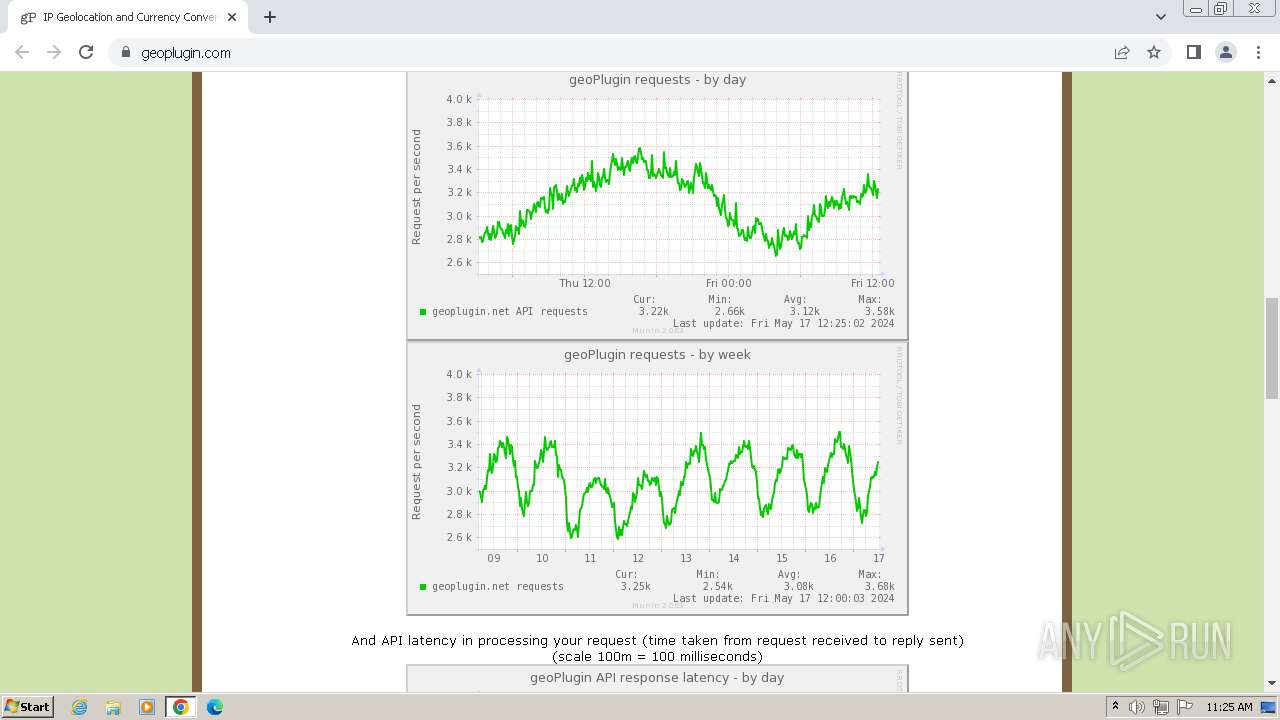Select the weekly Min value 2.54k

717,586
